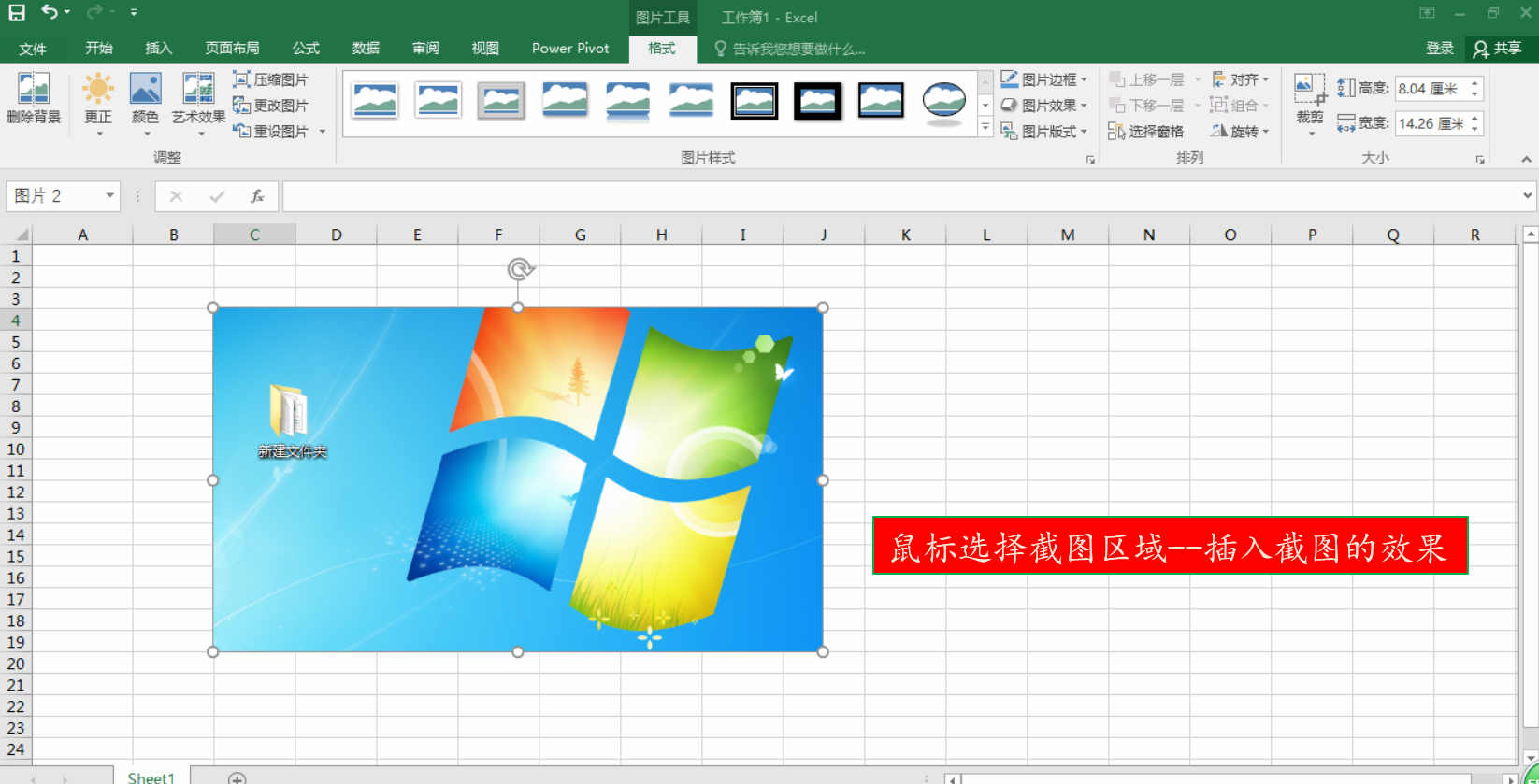Viewport: 1539px width, 784px height.
Task: Expand the formula bar
Action: tap(1528, 195)
